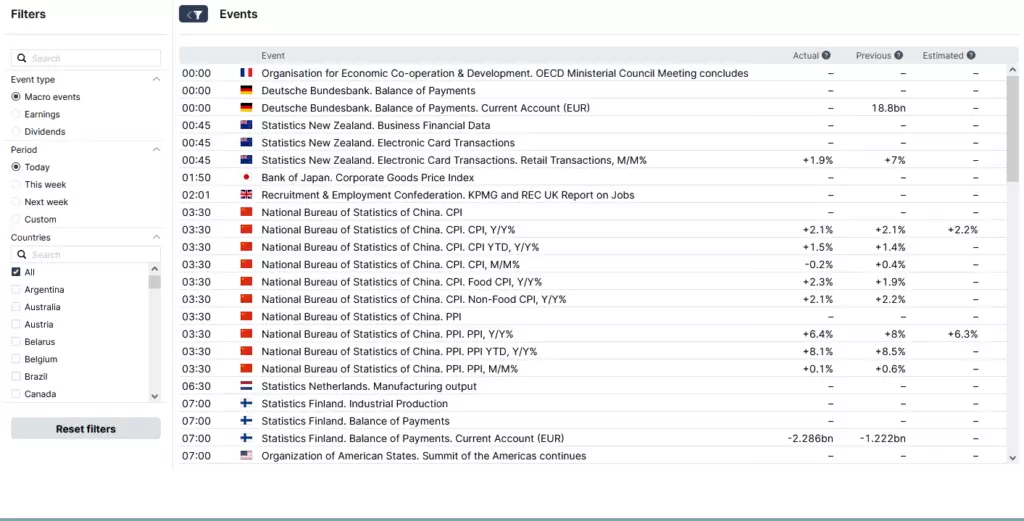Click the New Zealand flag on Business Financial Data row
This screenshot has height=521, width=1024.
click(246, 125)
